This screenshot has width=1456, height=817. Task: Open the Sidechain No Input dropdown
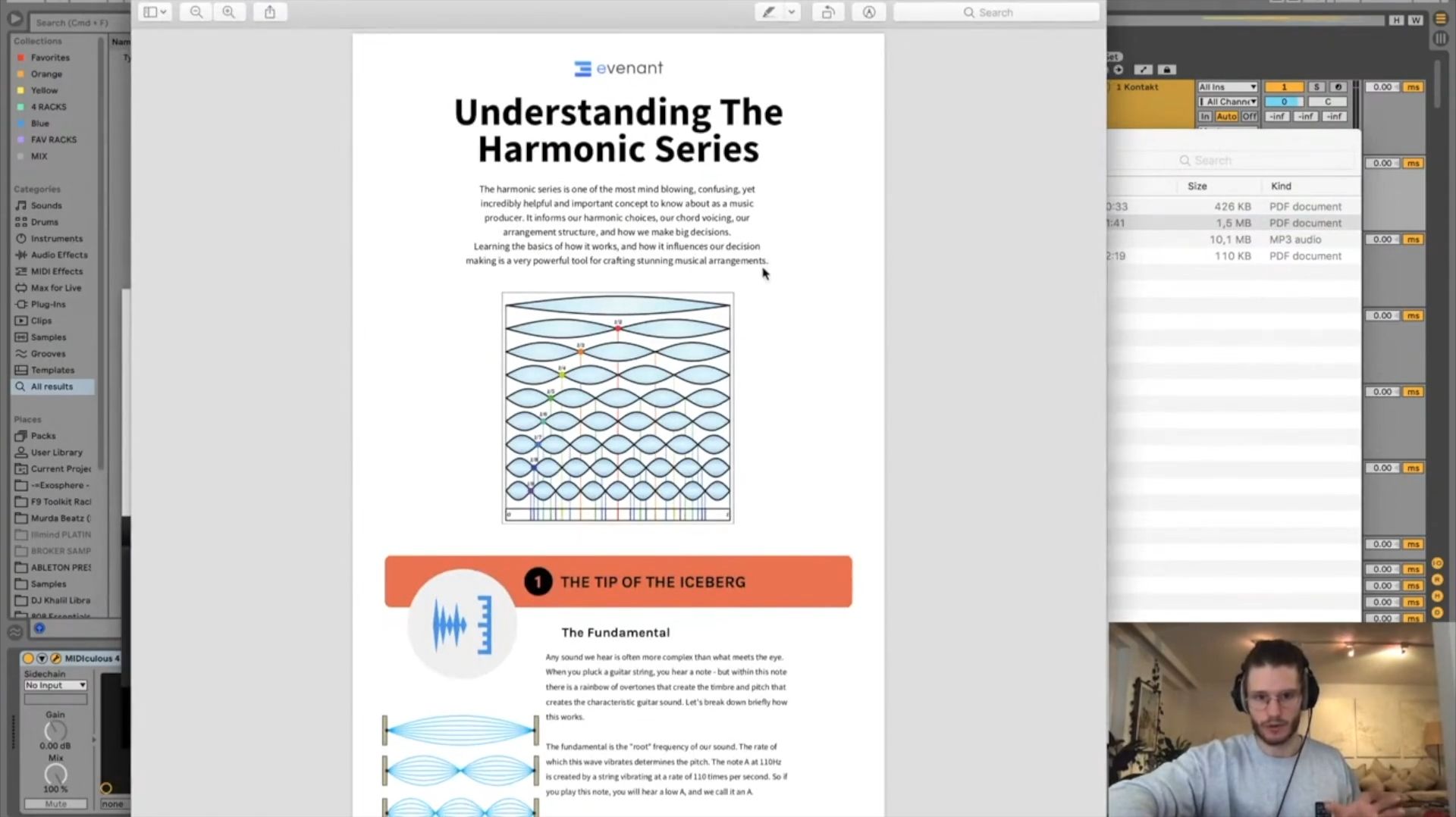tap(55, 684)
